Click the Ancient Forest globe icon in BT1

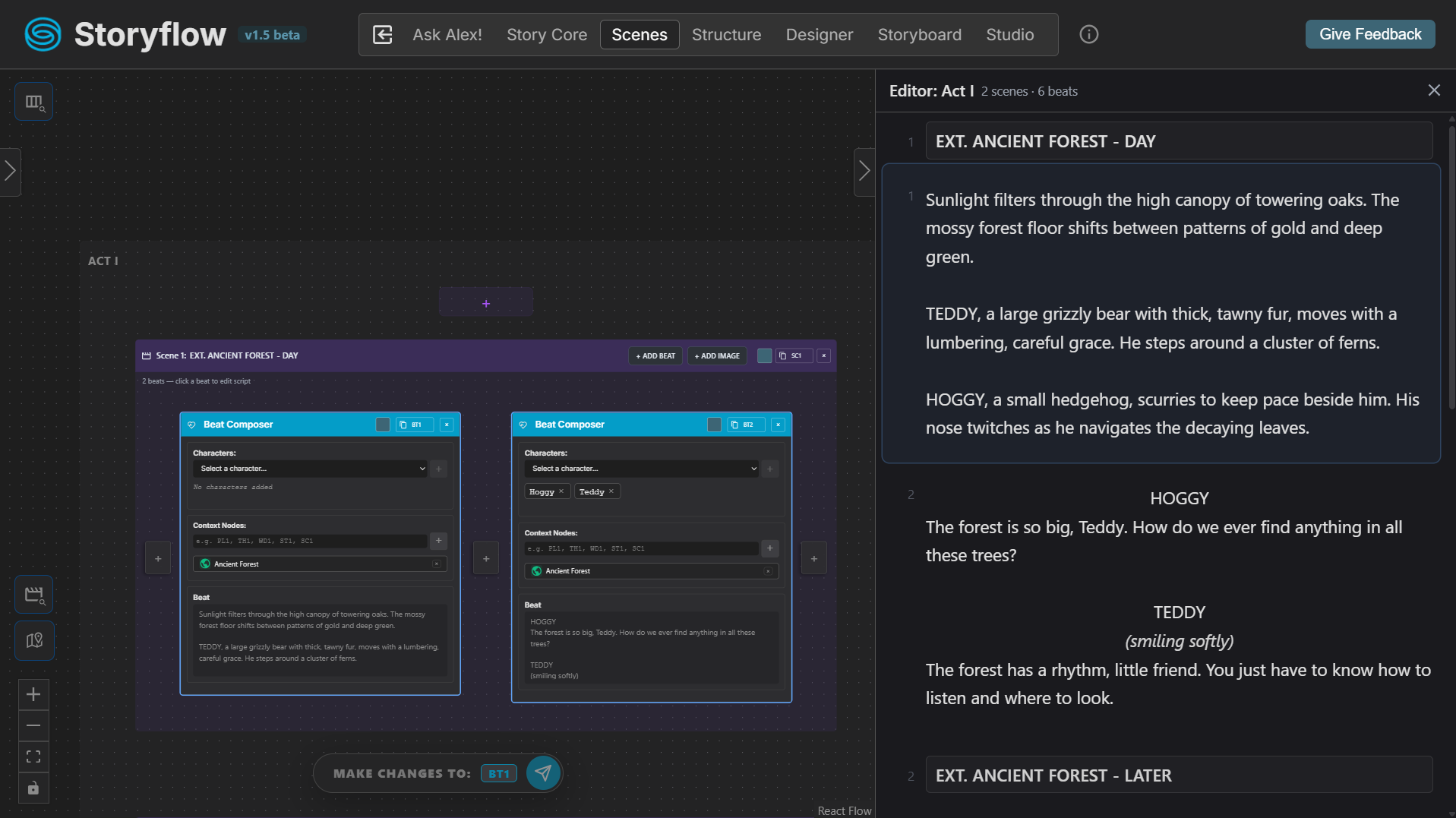point(205,564)
